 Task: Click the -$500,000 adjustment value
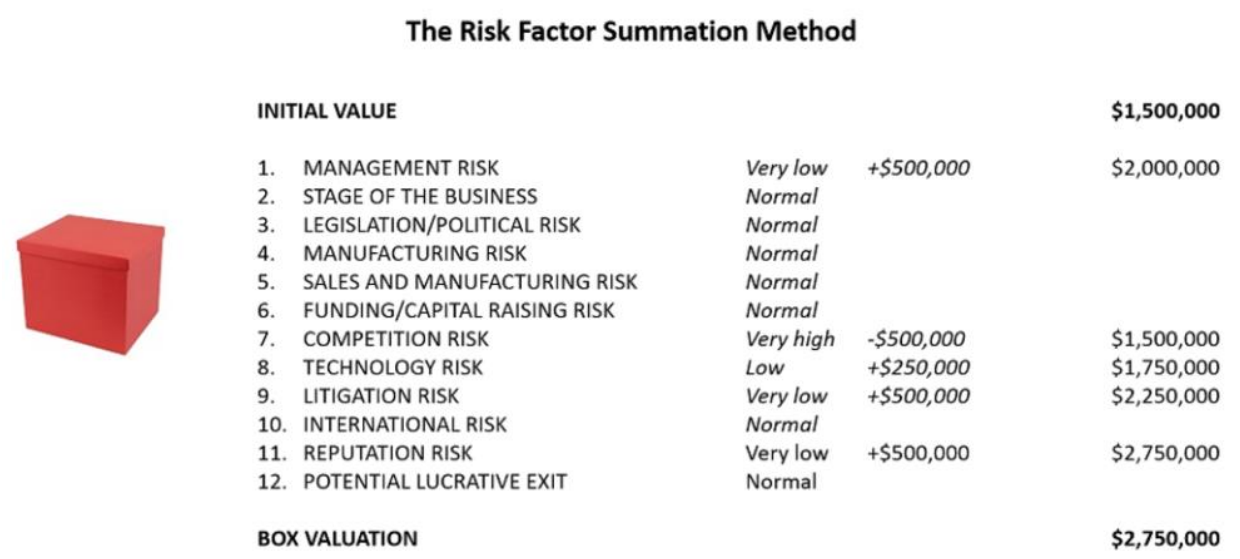click(x=917, y=339)
